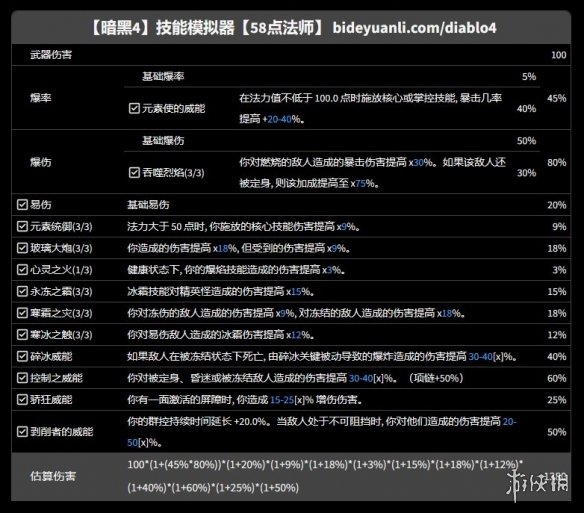584x513 pixels.
Task: Click the 寒霜之灾 value 18%
Action: click(x=557, y=313)
